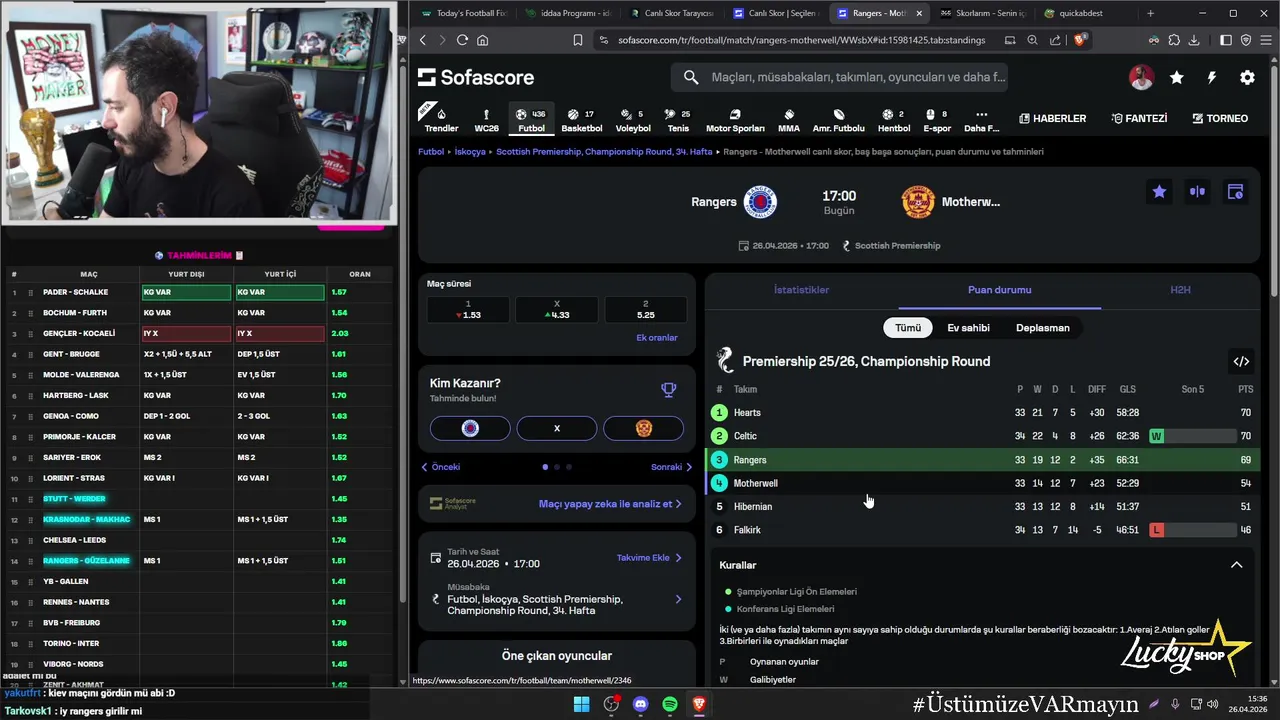Pick the 2 odds at 5.25
The width and height of the screenshot is (1280, 720).
pyautogui.click(x=646, y=309)
